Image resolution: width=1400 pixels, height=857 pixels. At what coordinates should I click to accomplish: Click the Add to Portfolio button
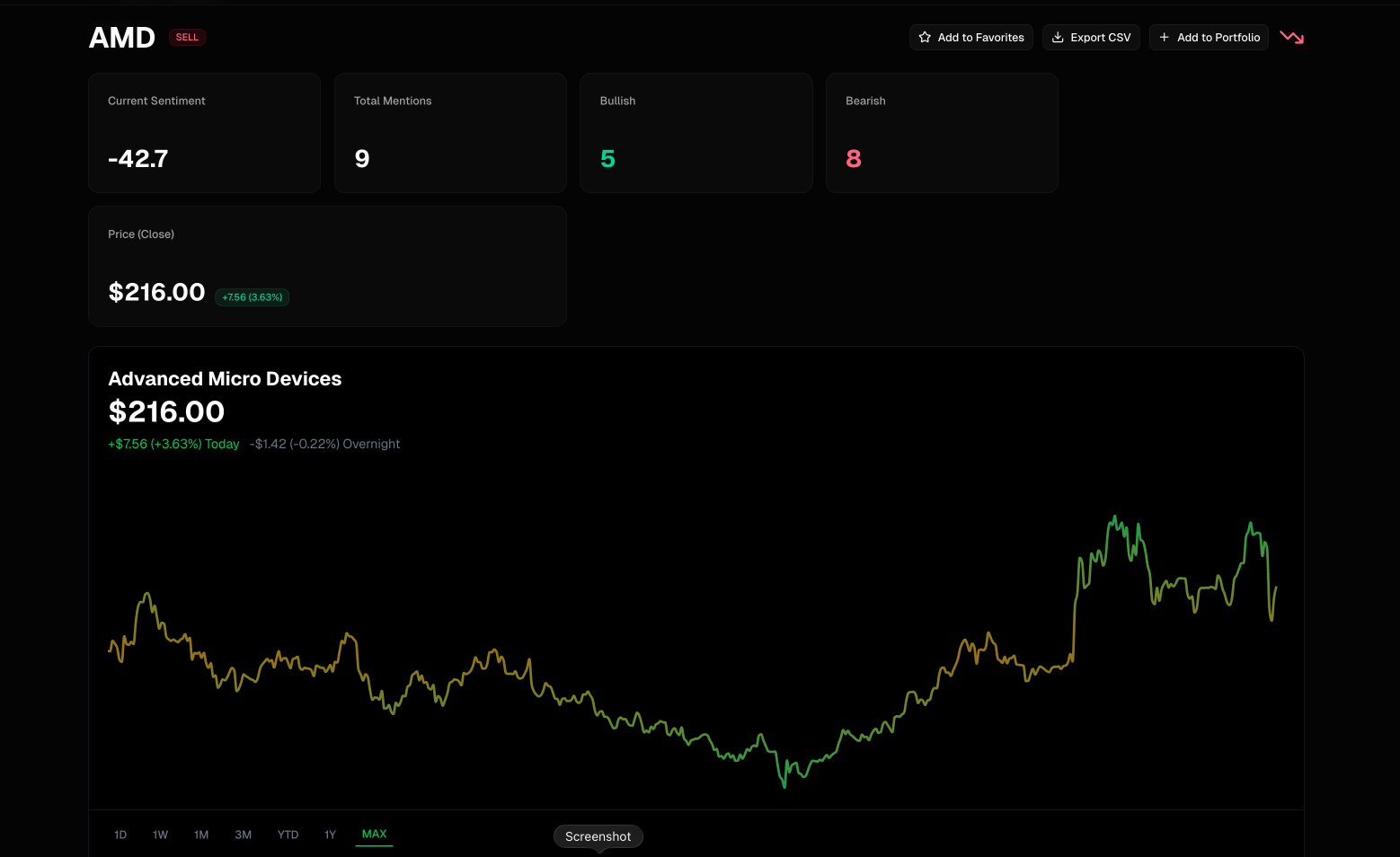point(1209,37)
